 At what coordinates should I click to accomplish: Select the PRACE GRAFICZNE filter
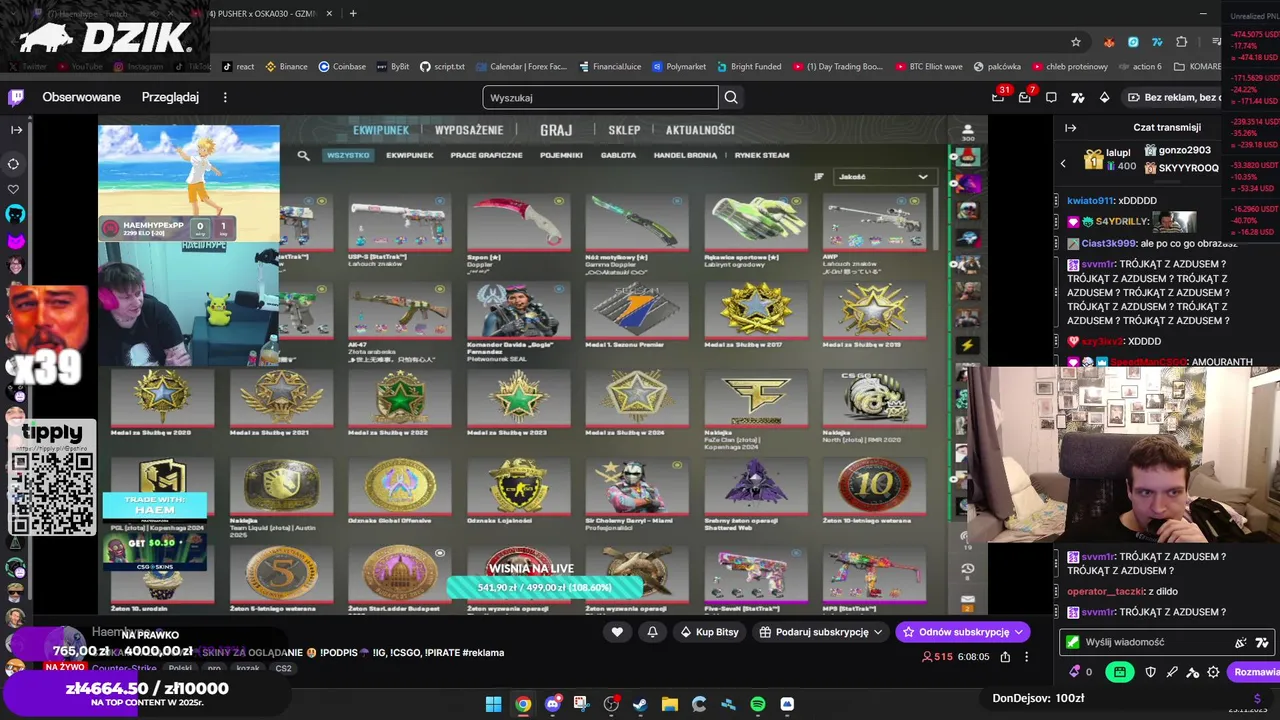(486, 155)
